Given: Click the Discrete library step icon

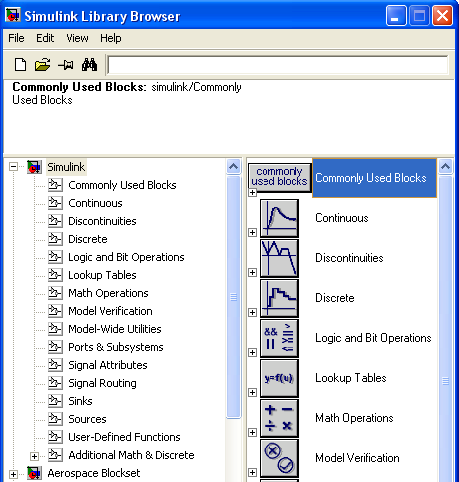Looking at the screenshot, I should [279, 298].
